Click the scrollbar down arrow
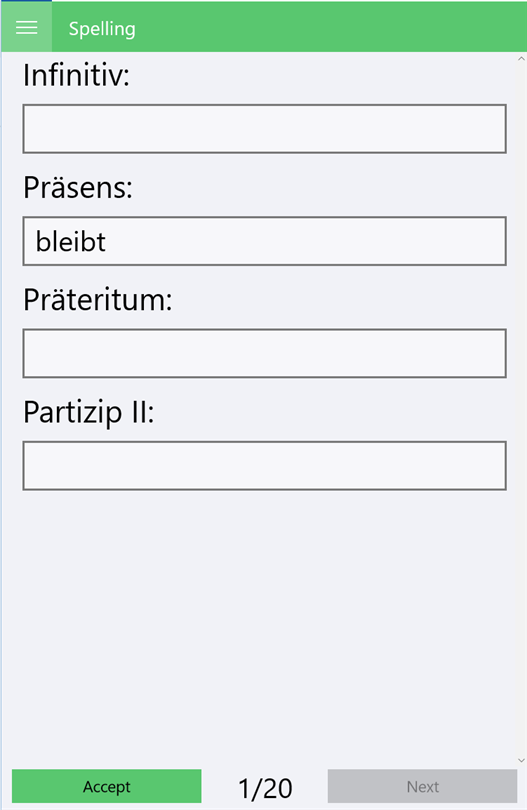527x810 pixels. pos(521,760)
